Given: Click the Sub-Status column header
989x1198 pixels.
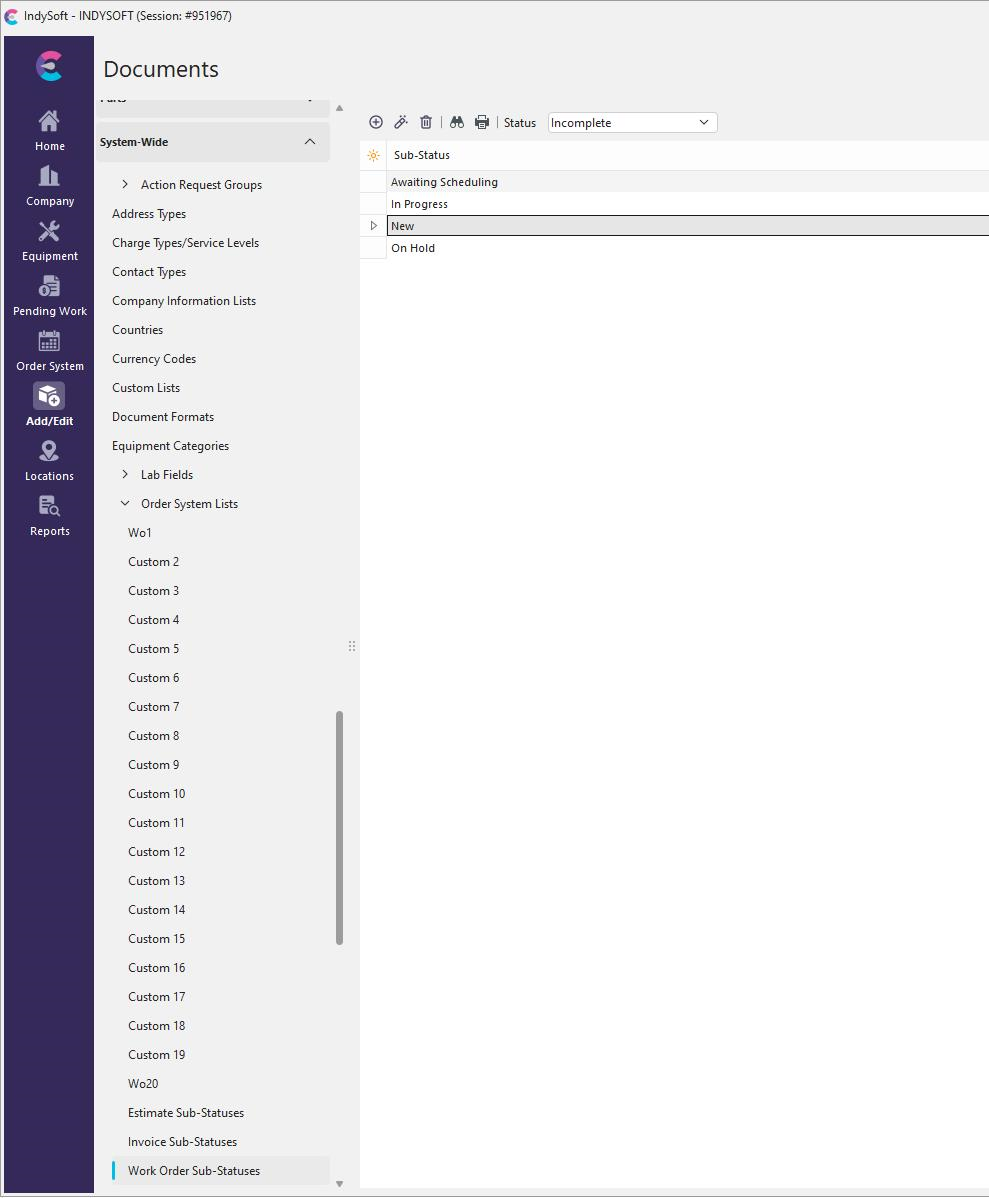Looking at the screenshot, I should (x=422, y=155).
